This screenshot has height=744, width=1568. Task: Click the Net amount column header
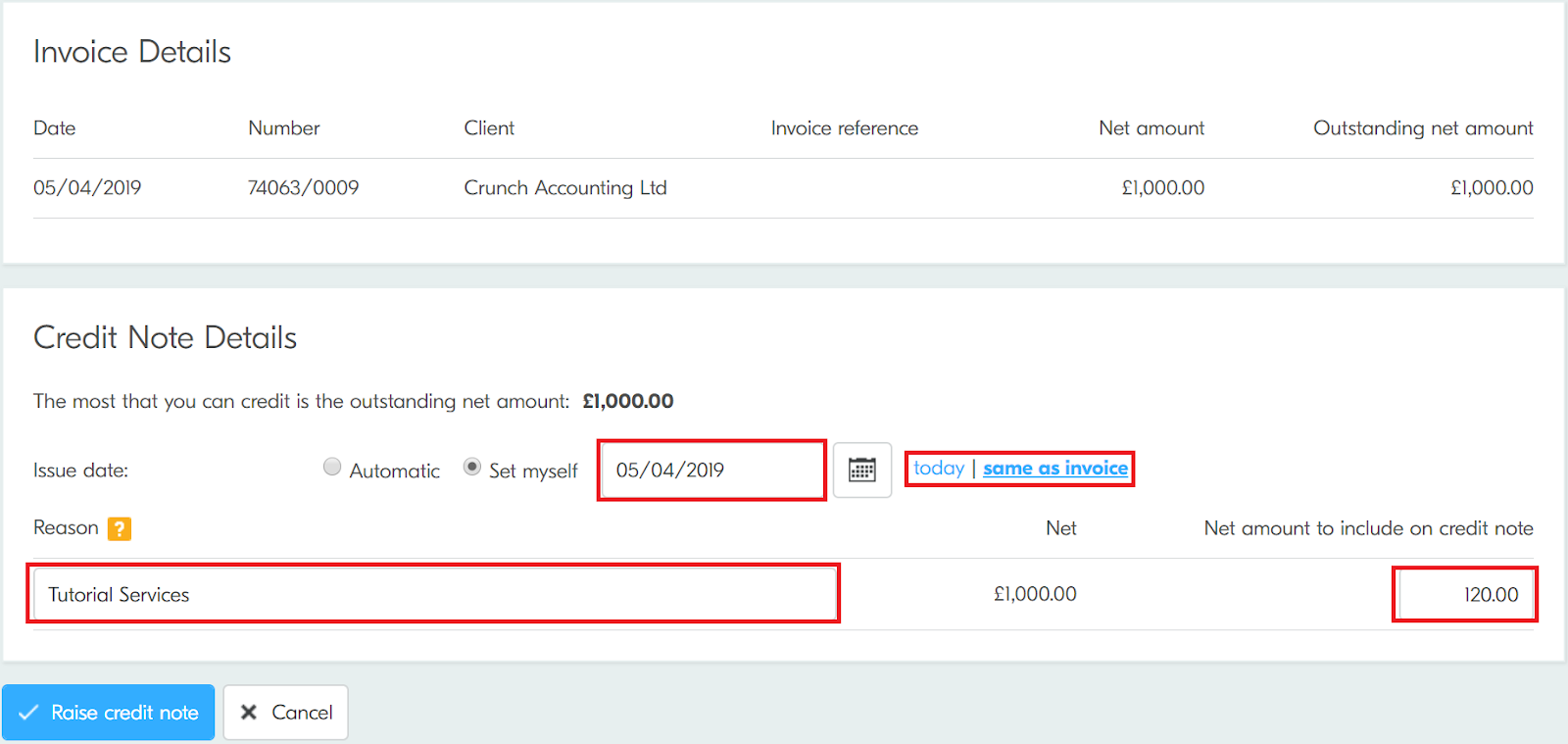1151,128
